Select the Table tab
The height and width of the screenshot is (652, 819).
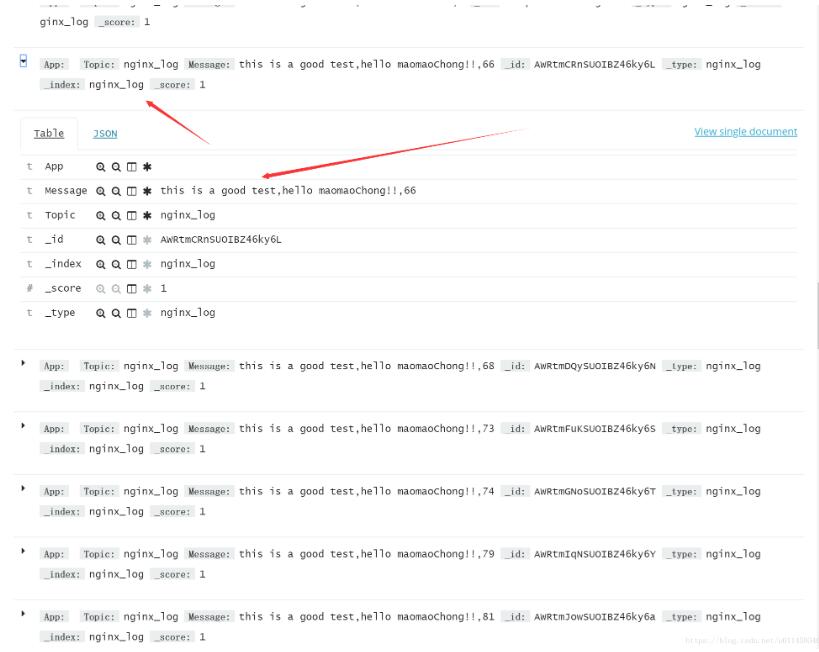point(49,134)
